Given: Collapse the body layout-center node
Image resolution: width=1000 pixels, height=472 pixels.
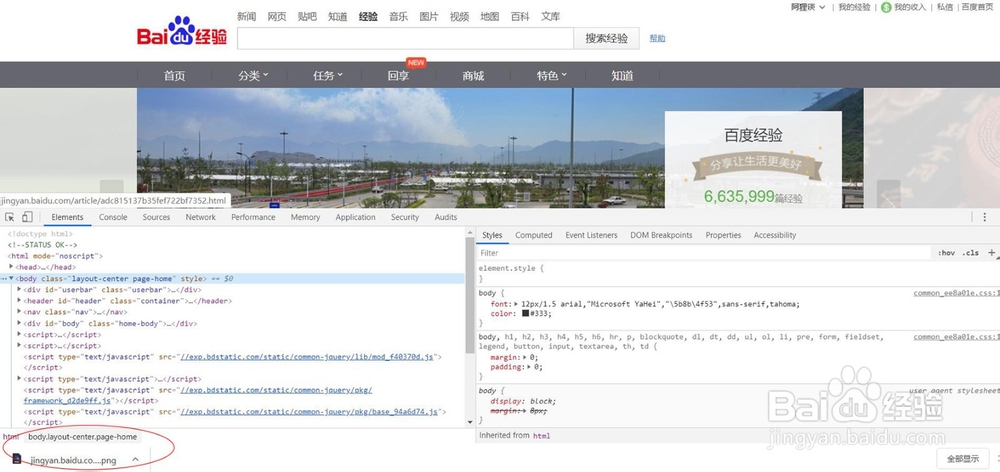Looking at the screenshot, I should (11, 278).
